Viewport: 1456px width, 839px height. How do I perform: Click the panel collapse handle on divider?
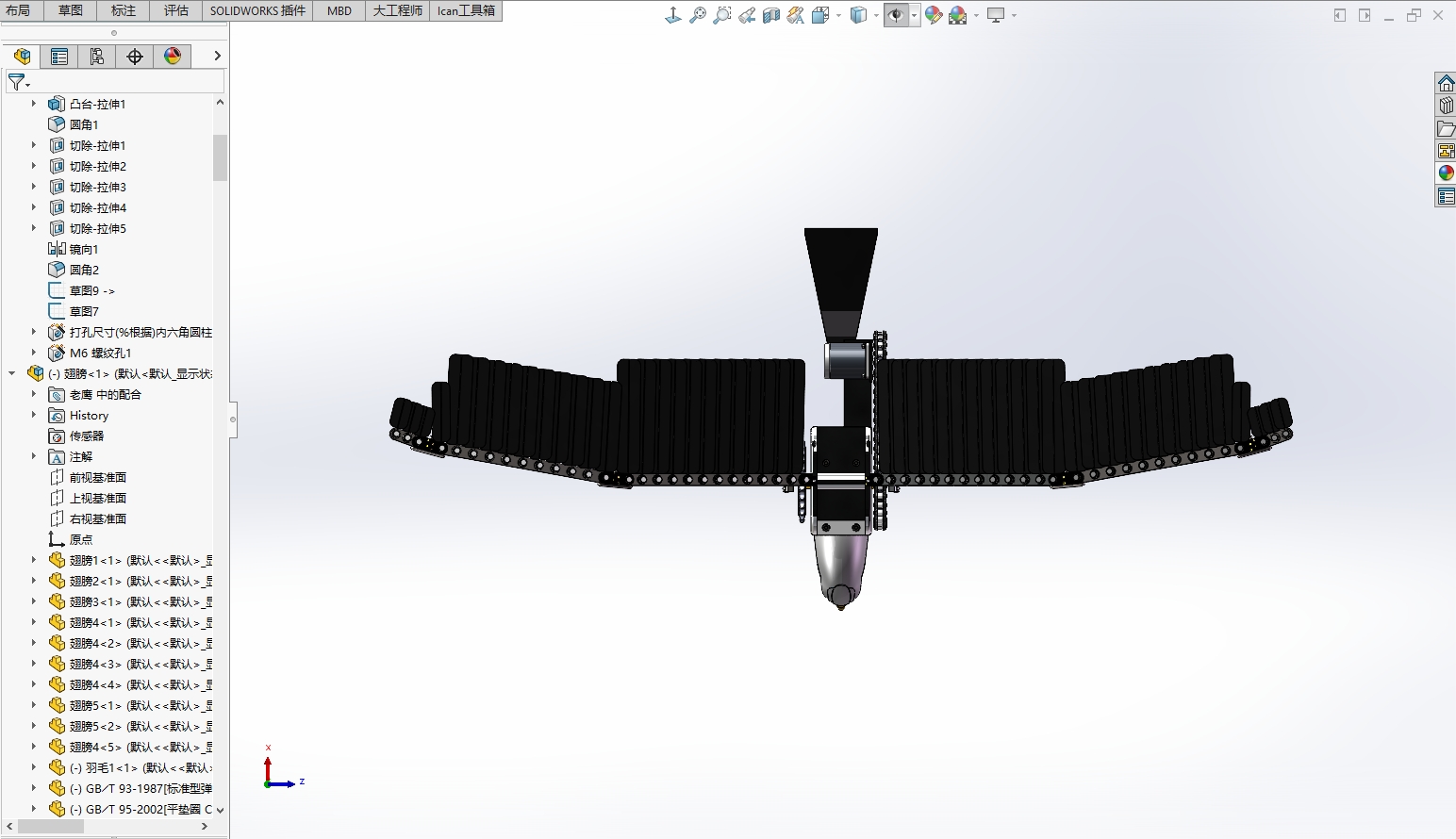click(233, 419)
